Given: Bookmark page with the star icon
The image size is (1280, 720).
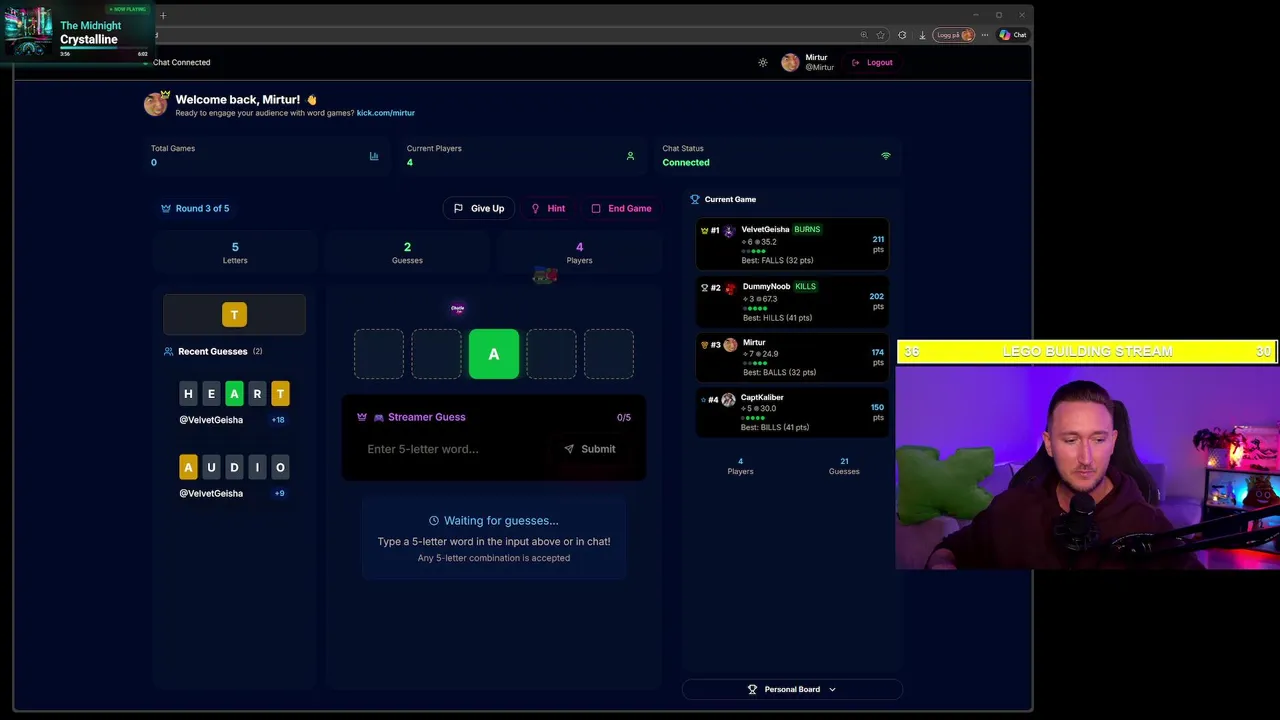Looking at the screenshot, I should pos(881,35).
